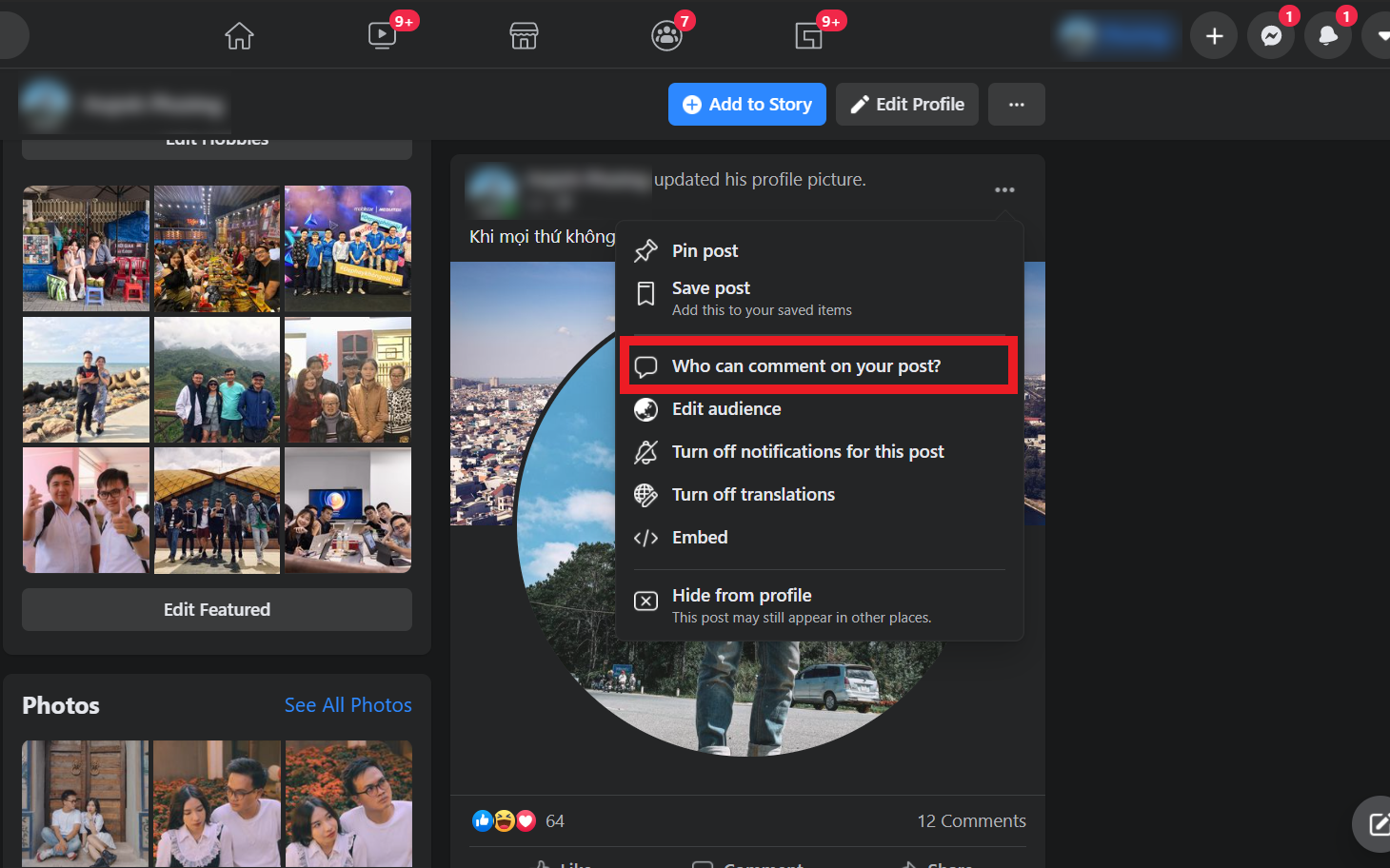Select Hide from profile option
Viewport: 1390px width, 868px height.
(742, 596)
